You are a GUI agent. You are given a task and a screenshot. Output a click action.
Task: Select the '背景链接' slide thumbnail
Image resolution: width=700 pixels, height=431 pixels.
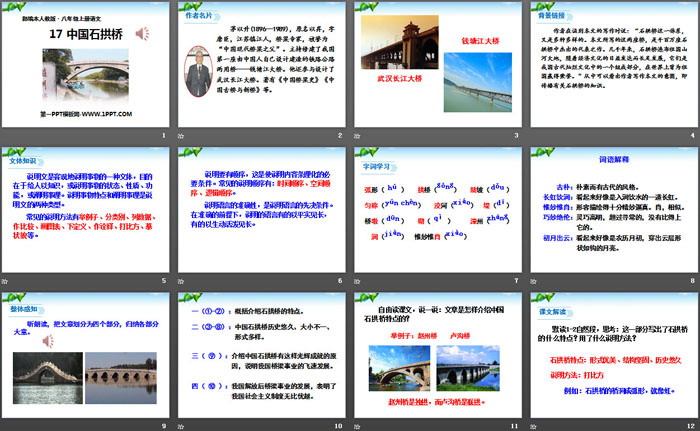coord(612,65)
